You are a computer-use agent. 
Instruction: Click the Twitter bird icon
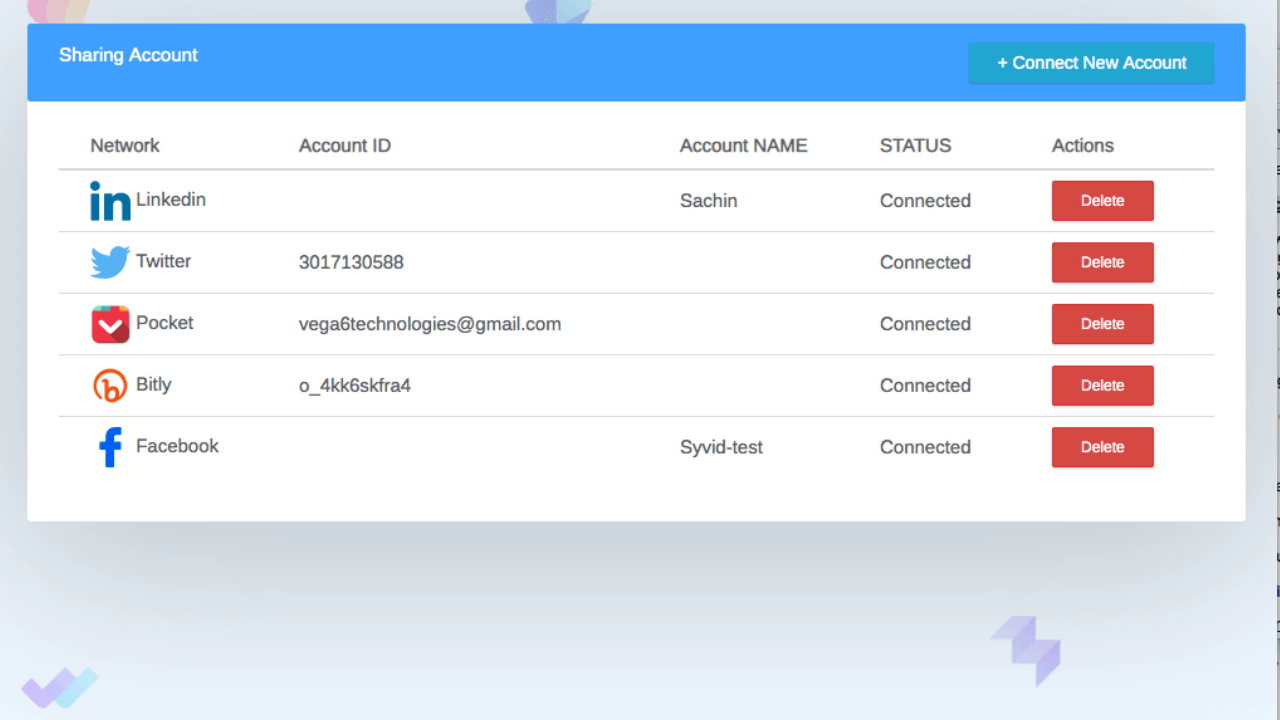pos(110,262)
